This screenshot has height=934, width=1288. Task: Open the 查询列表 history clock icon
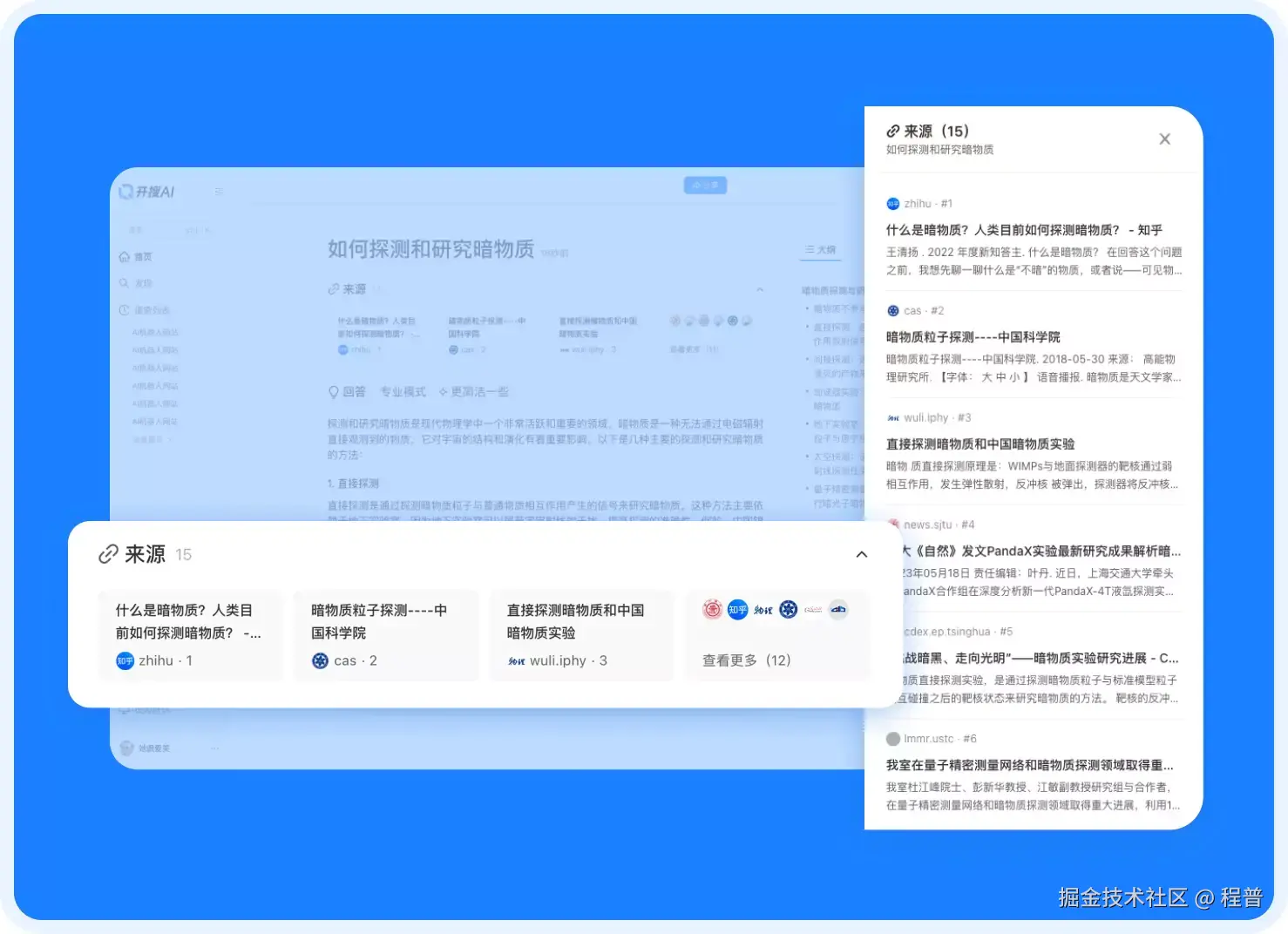pyautogui.click(x=124, y=310)
